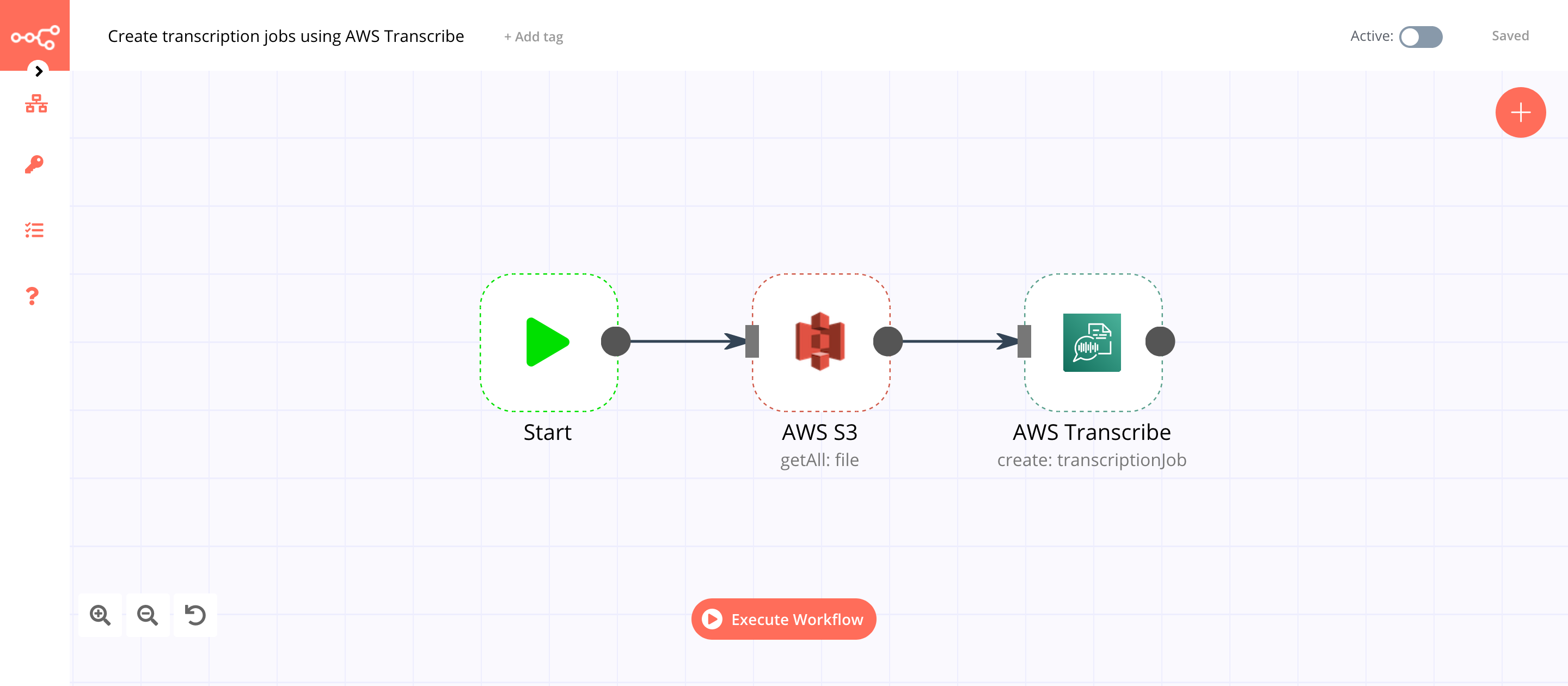Zoom in on the canvas
The image size is (1568, 686).
click(x=100, y=615)
